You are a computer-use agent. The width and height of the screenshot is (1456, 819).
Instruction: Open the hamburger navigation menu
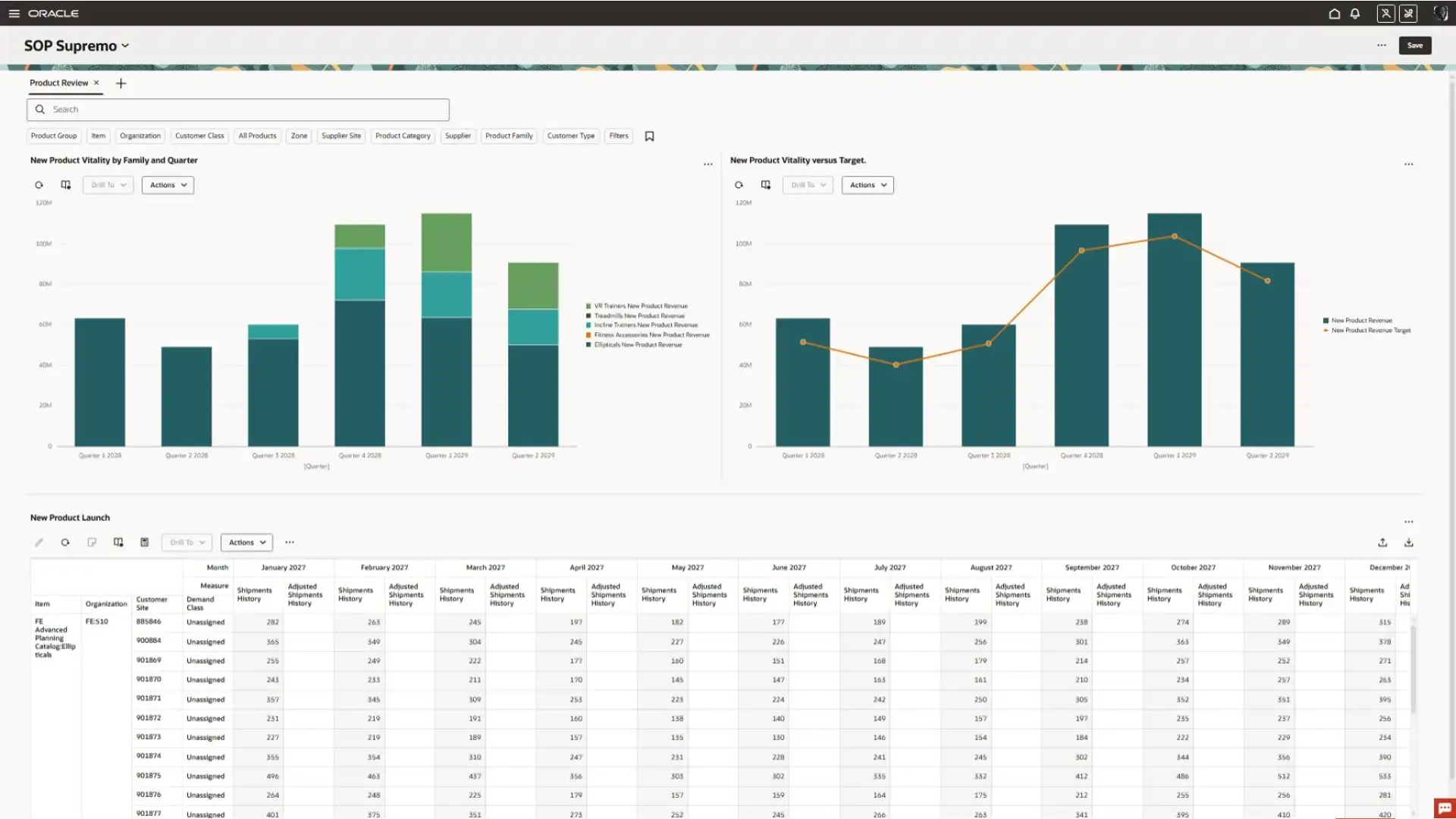14,14
